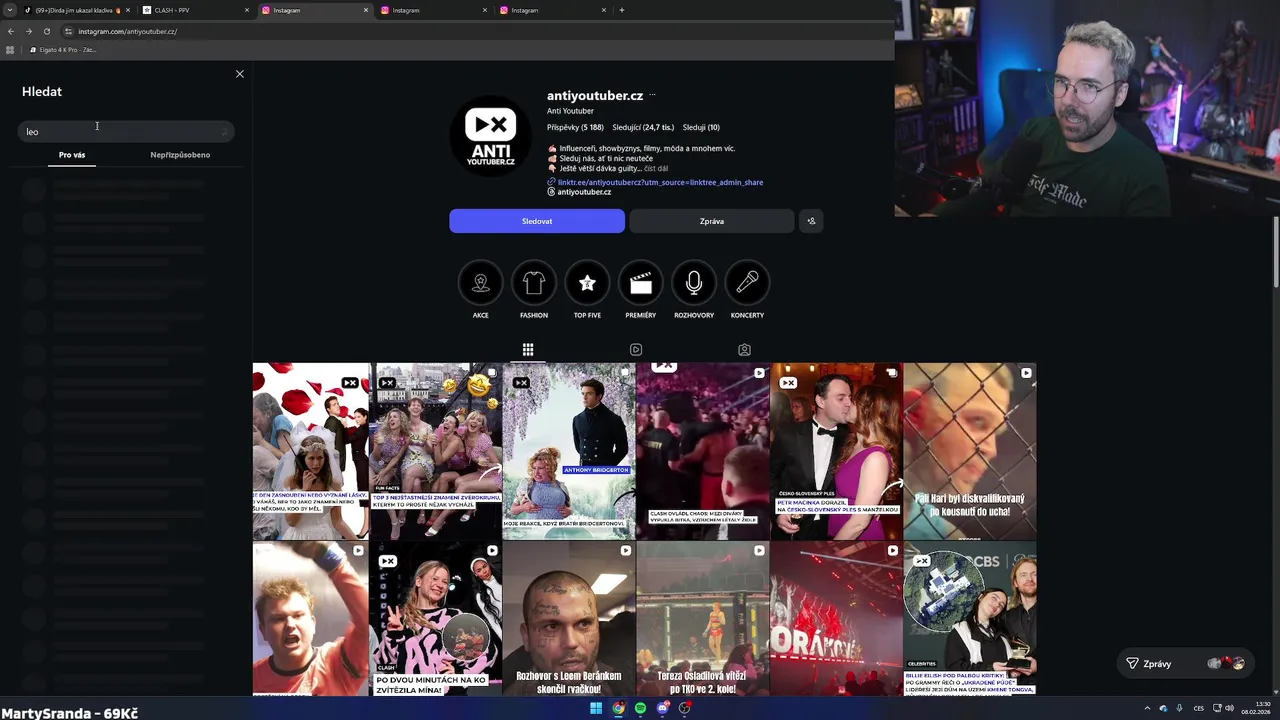Image resolution: width=1280 pixels, height=720 pixels.
Task: Open Spotify from the taskbar
Action: 641,708
